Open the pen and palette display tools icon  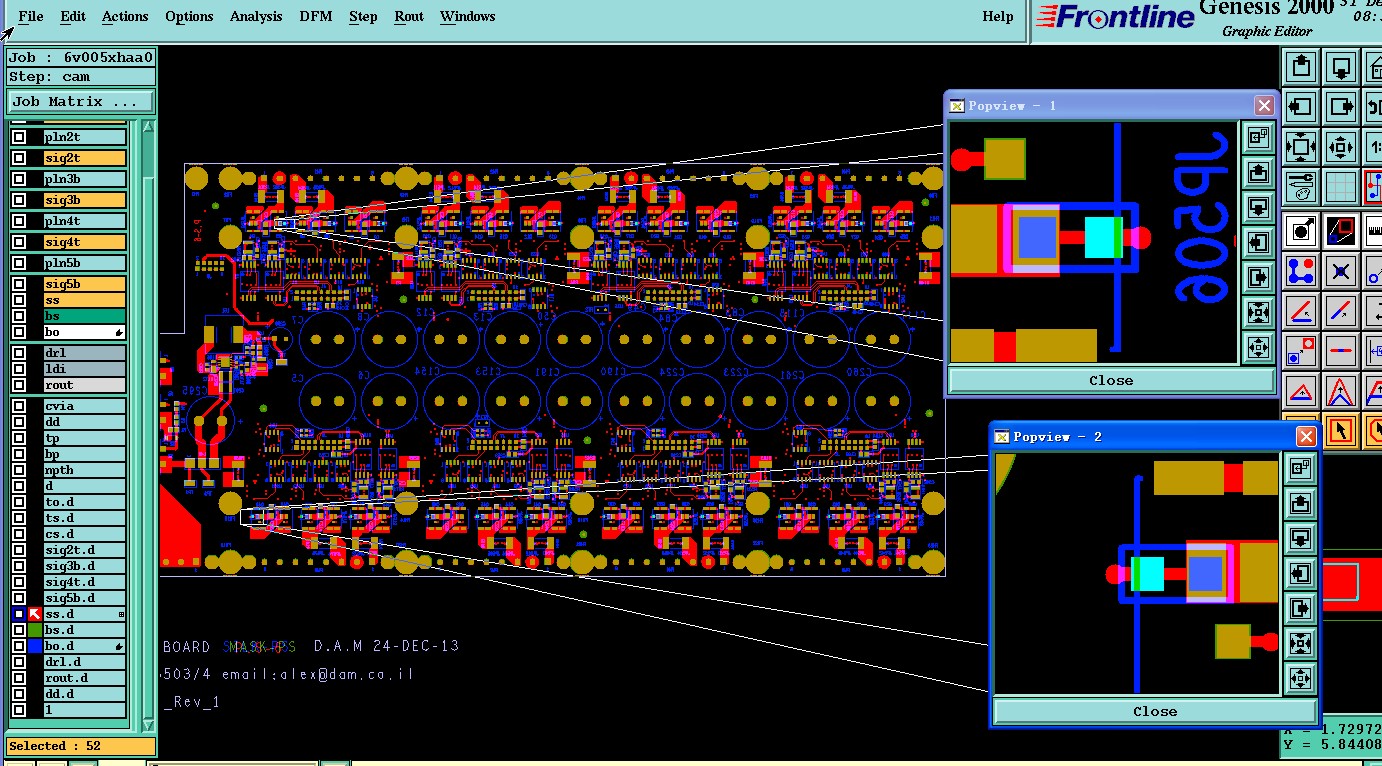[1301, 185]
